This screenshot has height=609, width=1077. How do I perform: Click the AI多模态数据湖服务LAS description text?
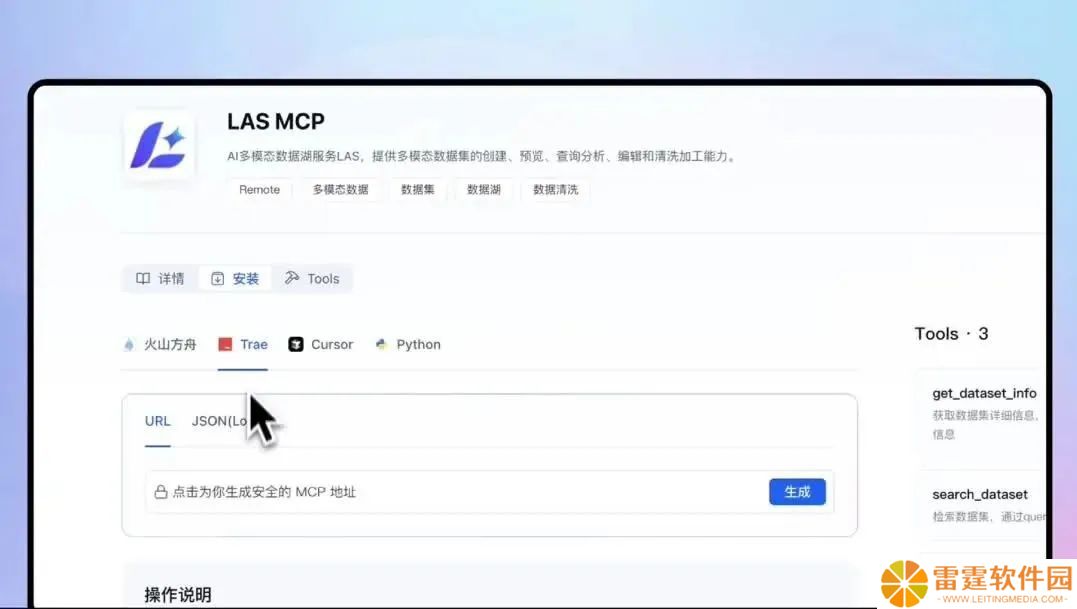click(484, 156)
